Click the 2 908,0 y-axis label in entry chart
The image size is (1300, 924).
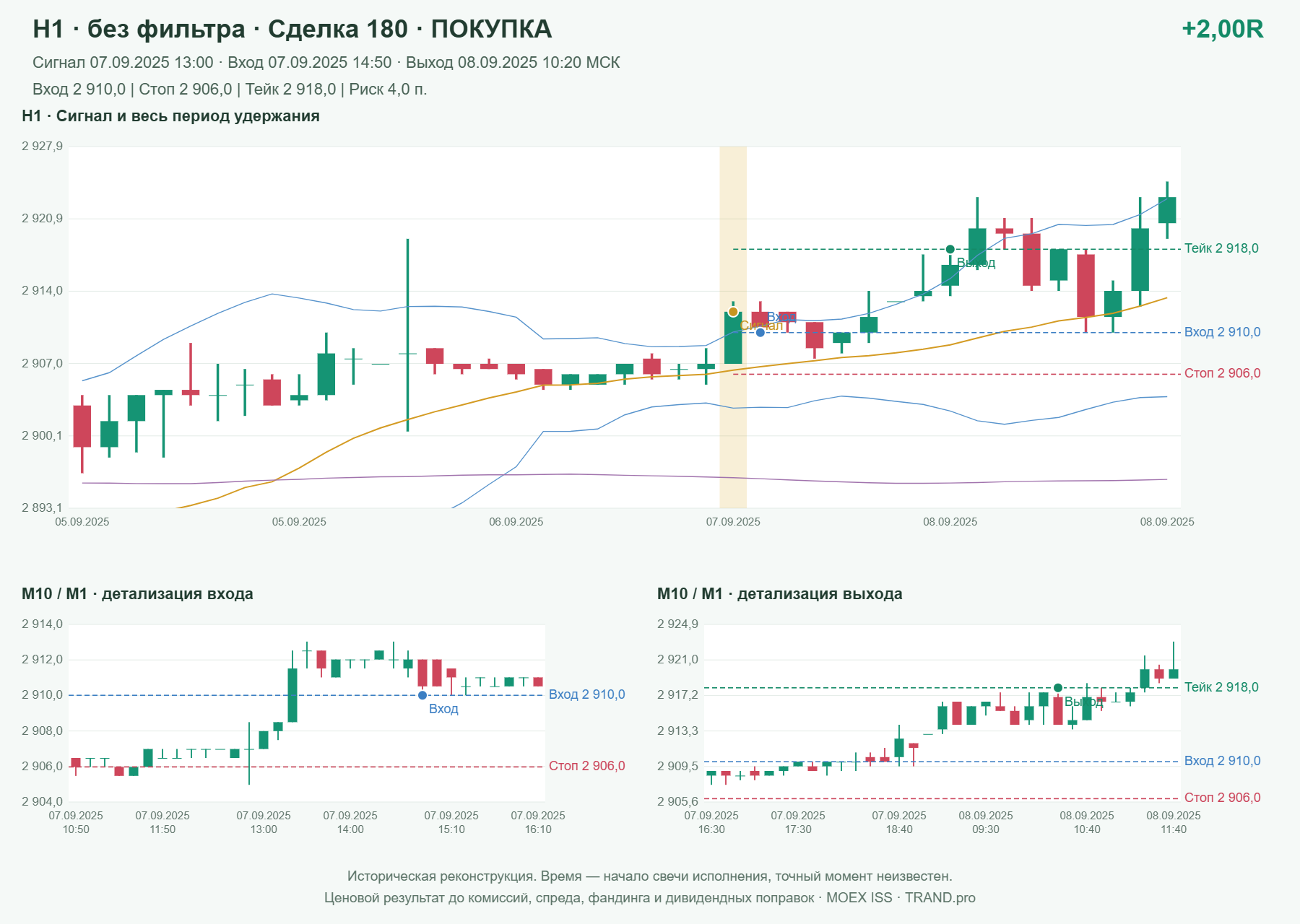click(x=42, y=731)
